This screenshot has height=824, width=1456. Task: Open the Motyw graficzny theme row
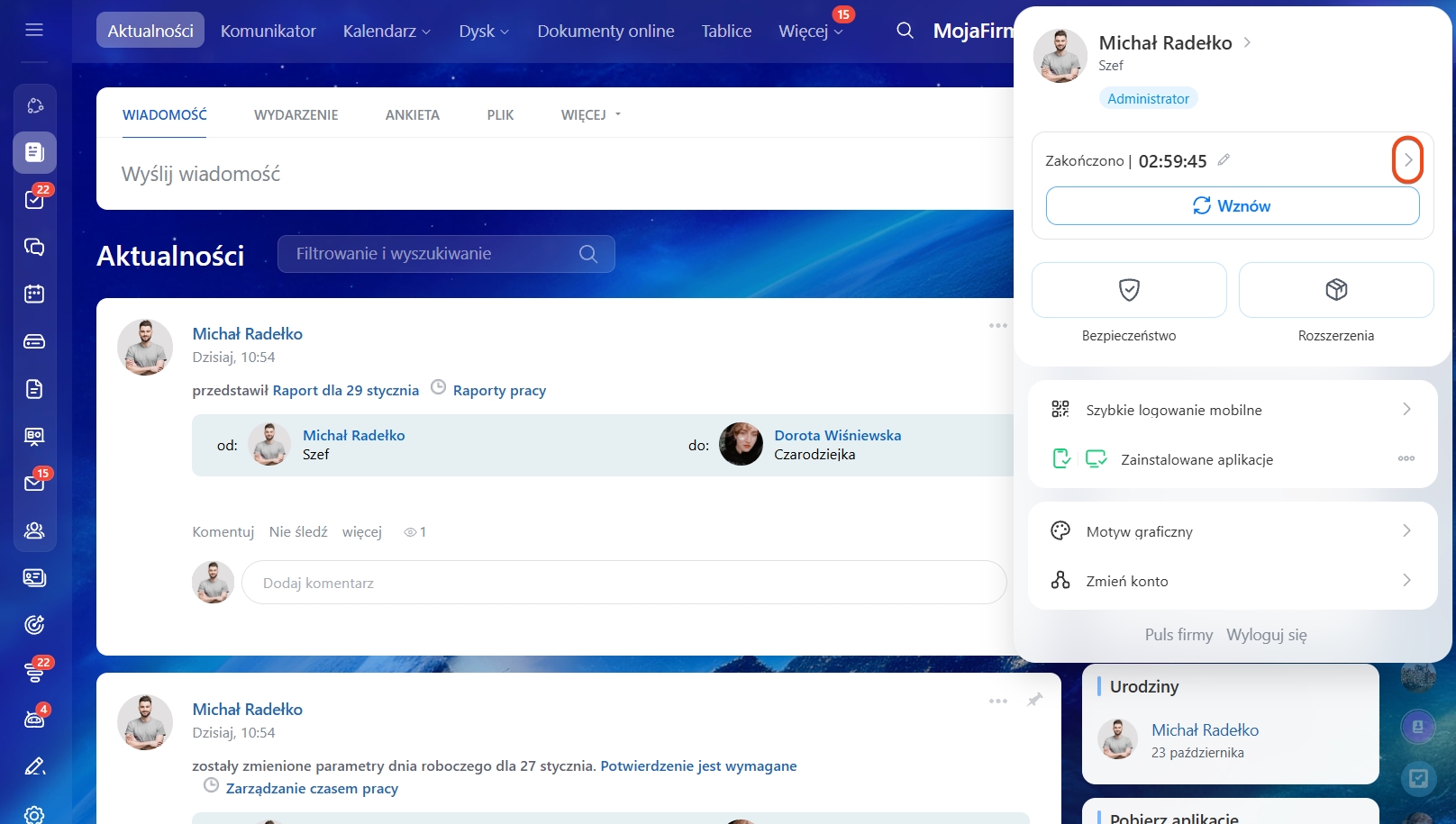(1233, 531)
